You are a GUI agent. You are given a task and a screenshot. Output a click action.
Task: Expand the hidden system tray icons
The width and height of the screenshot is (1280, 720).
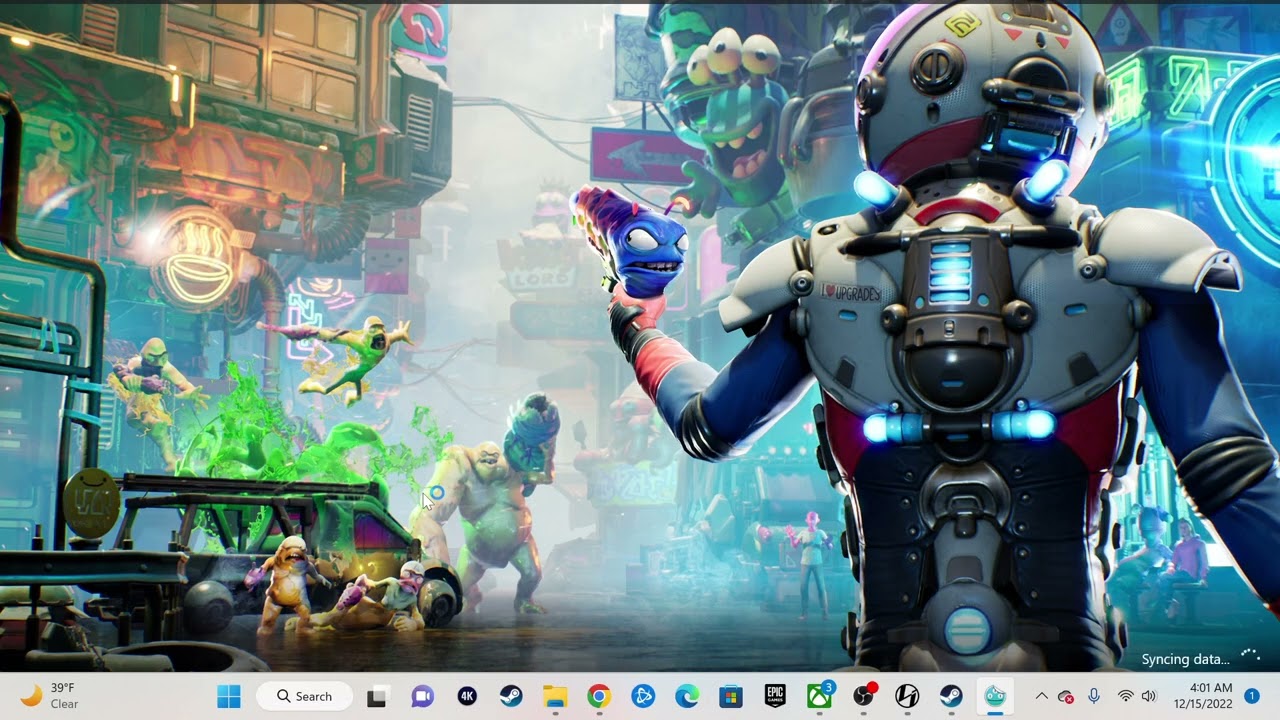(x=1041, y=696)
